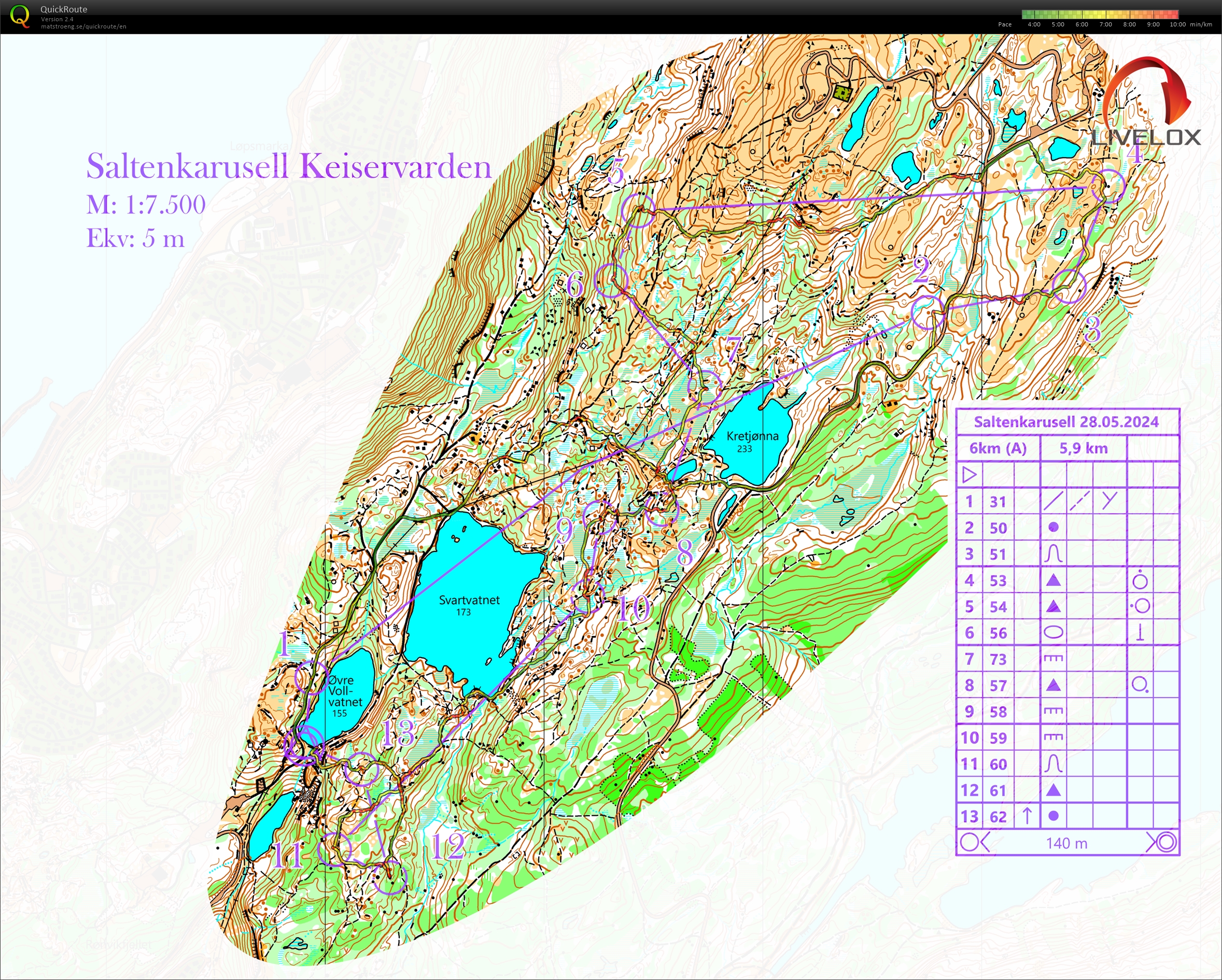
Task: Click the last control circle symbol beside 140 m
Action: (970, 842)
